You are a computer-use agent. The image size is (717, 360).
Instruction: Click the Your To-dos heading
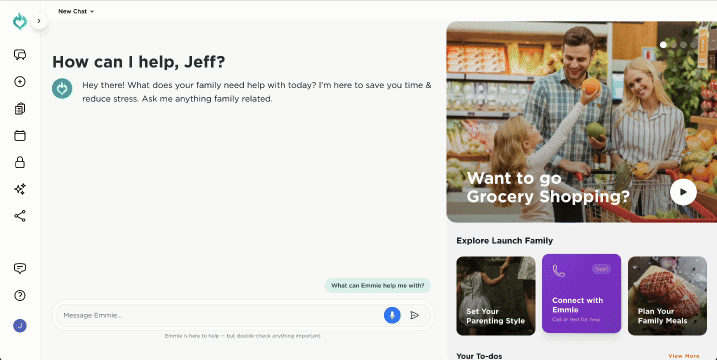point(479,356)
